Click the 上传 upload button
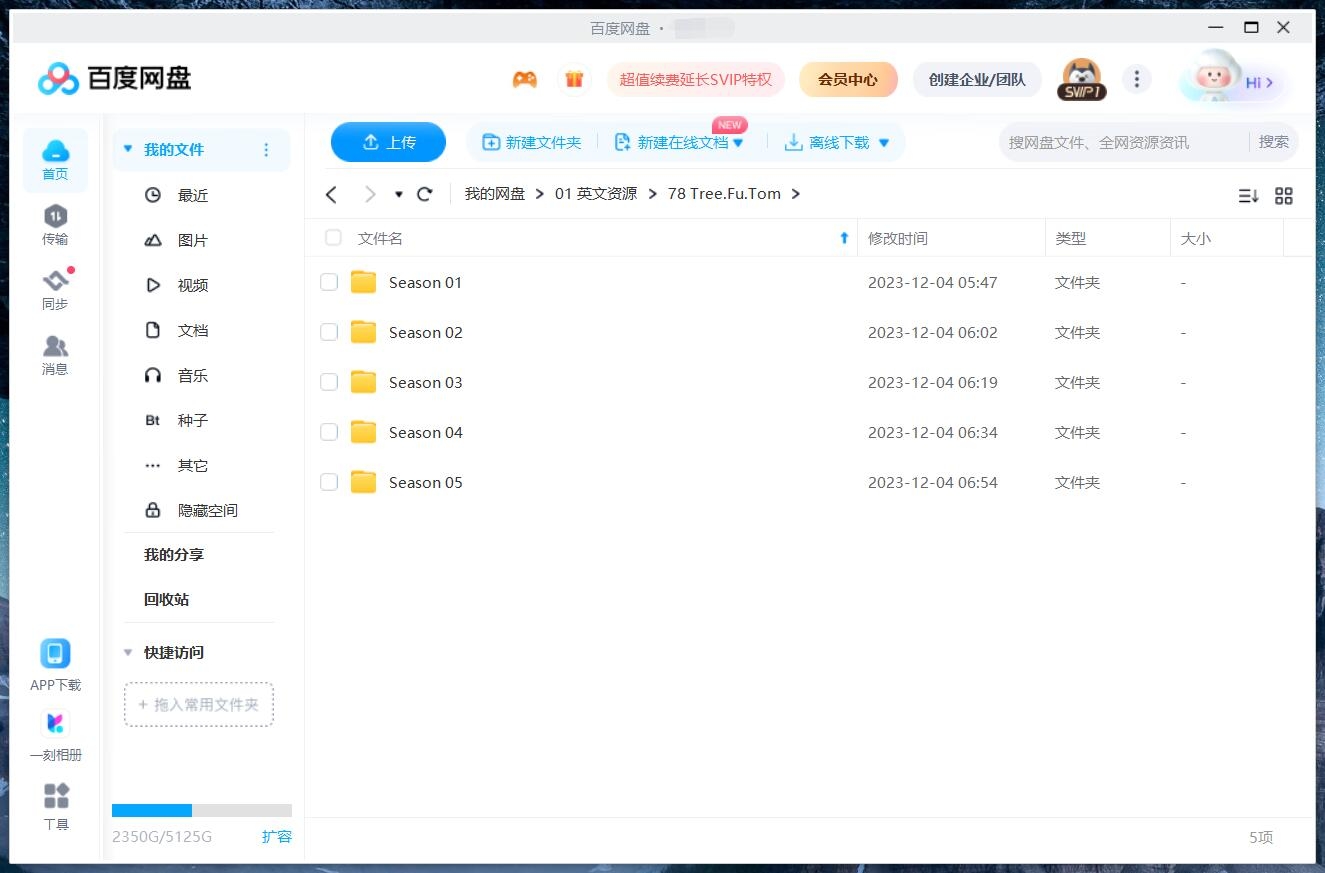This screenshot has height=873, width=1325. point(388,142)
